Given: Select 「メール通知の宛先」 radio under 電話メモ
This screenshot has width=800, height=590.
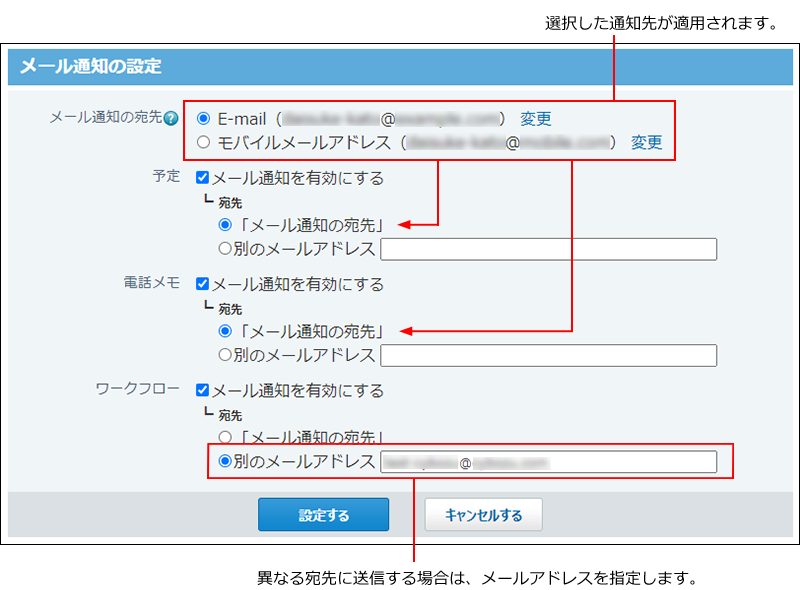Looking at the screenshot, I should 224,331.
